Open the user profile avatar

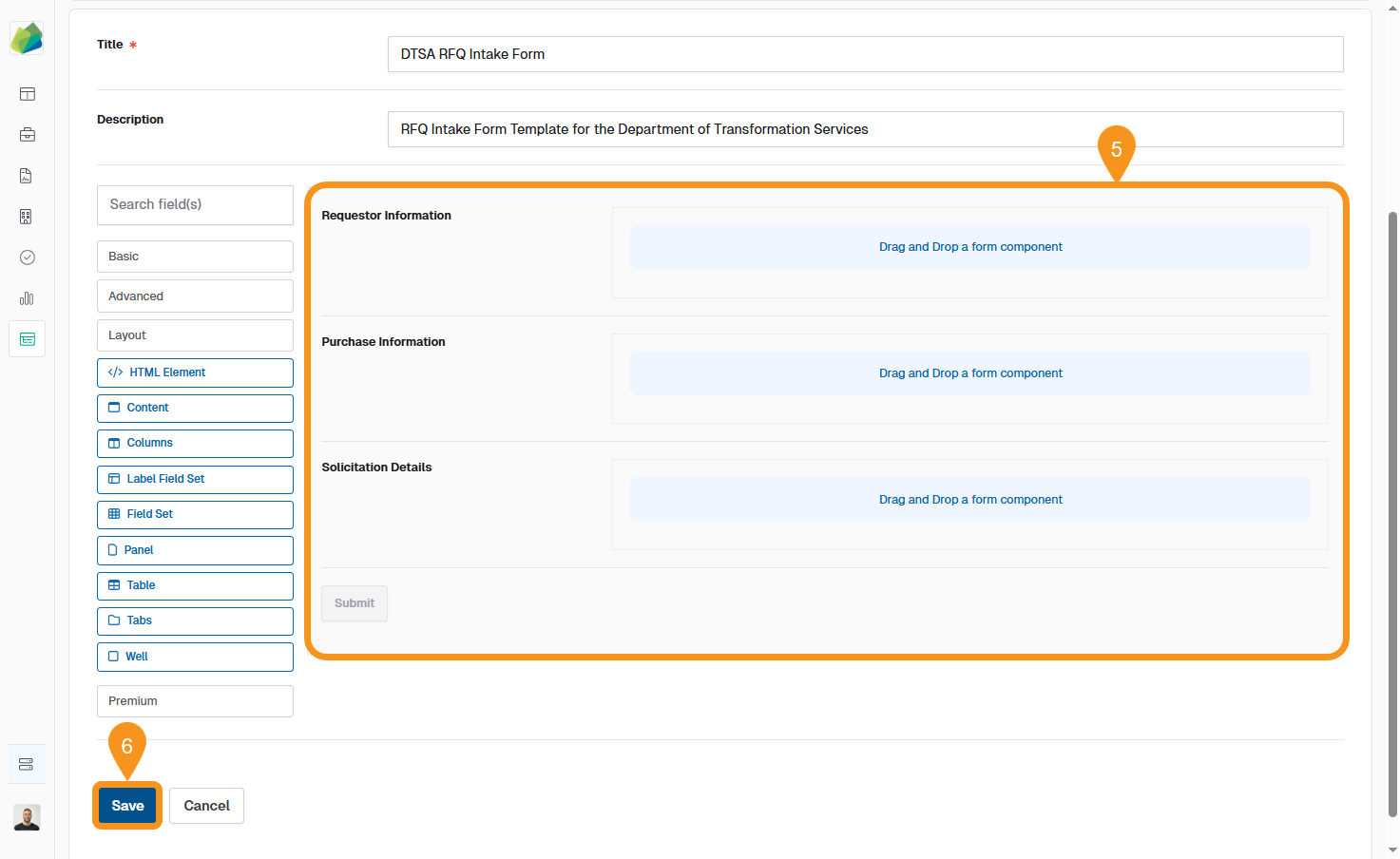[27, 817]
